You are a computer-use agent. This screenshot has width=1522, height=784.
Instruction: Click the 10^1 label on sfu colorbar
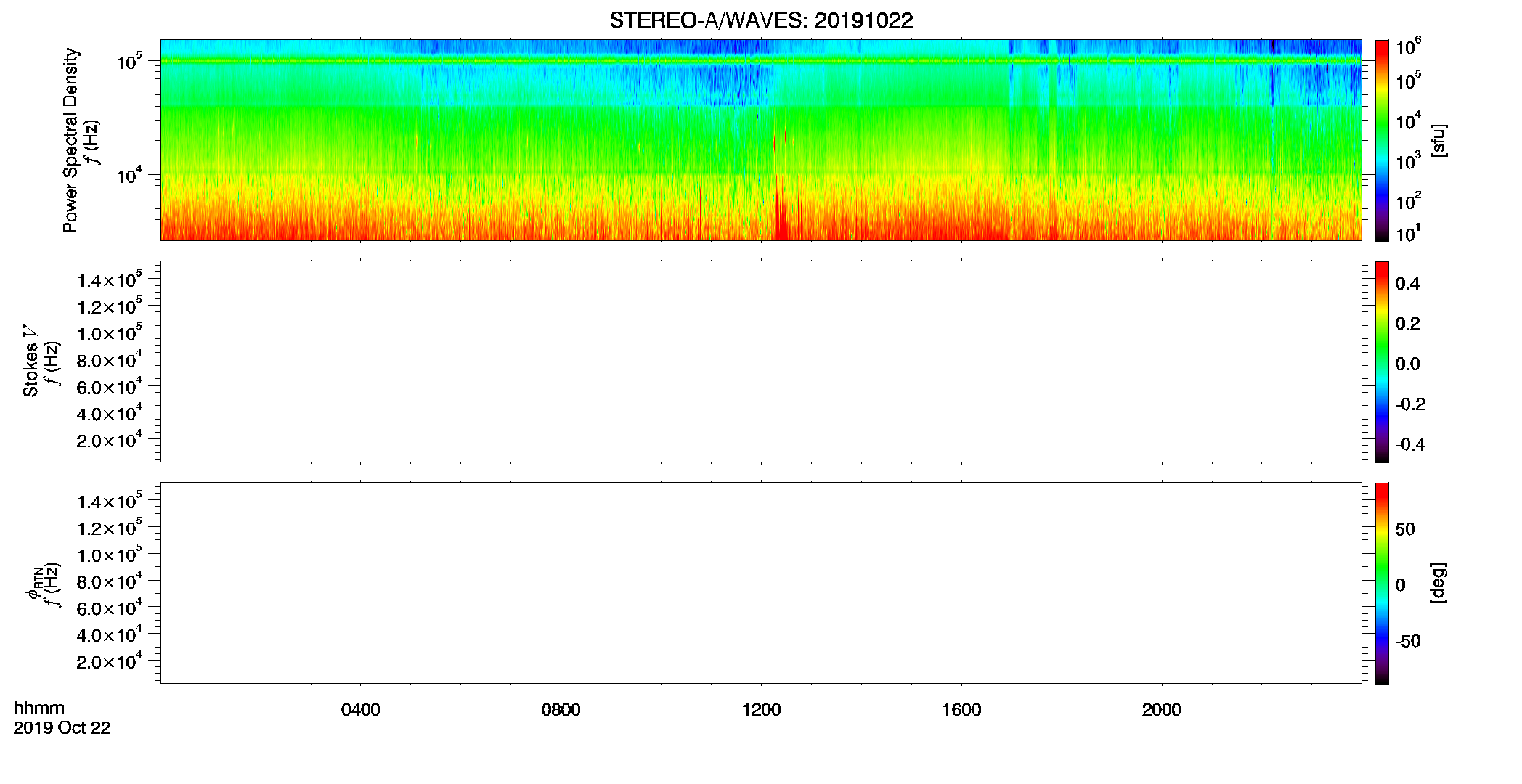(1409, 234)
